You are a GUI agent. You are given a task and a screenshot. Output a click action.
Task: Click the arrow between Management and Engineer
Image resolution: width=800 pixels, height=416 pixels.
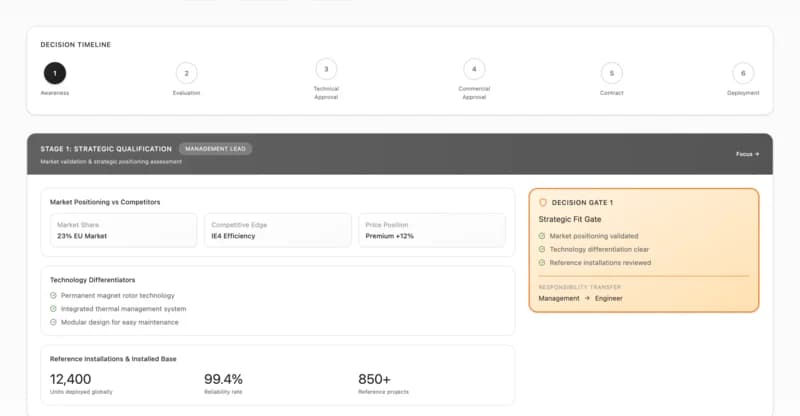coord(587,298)
